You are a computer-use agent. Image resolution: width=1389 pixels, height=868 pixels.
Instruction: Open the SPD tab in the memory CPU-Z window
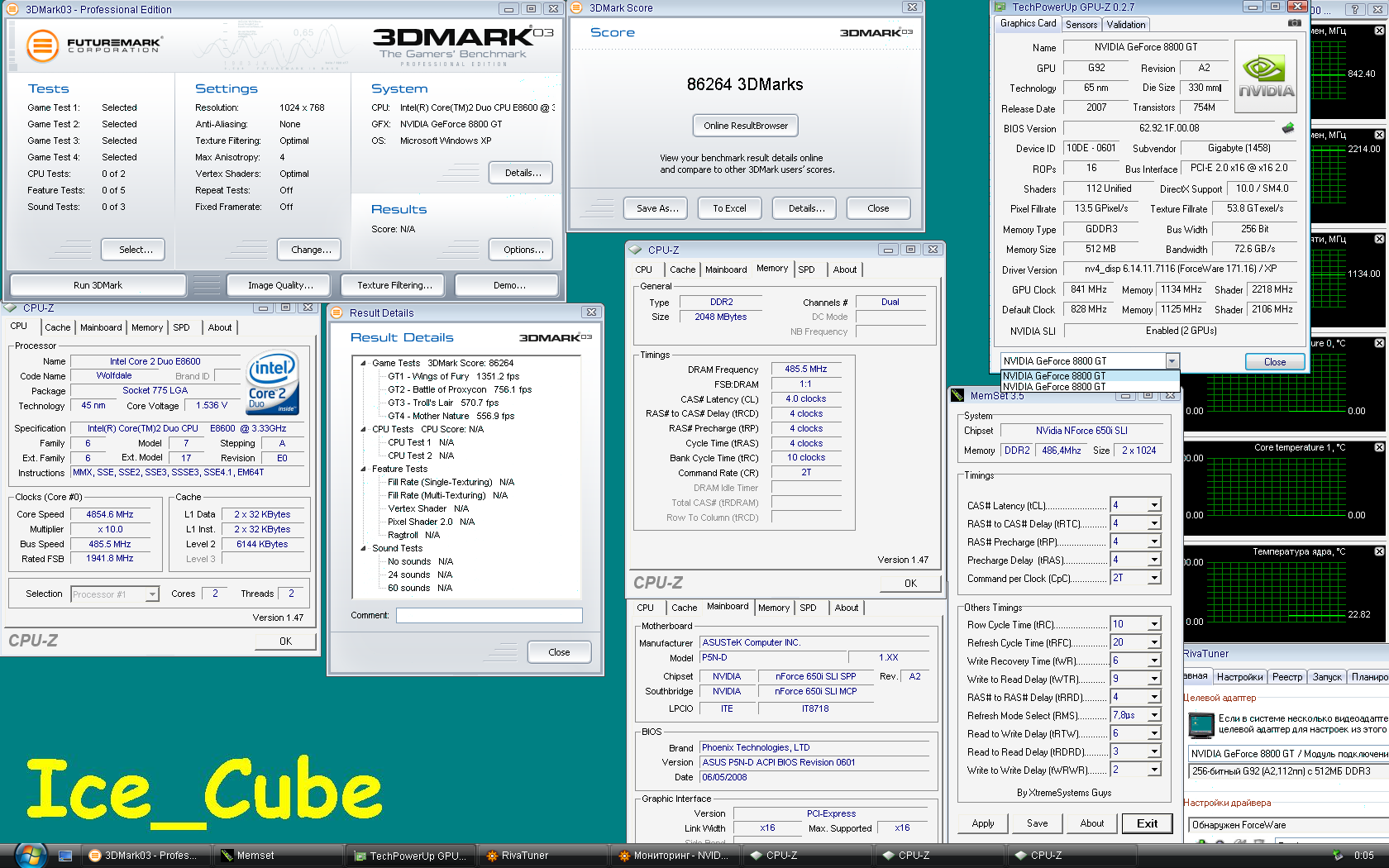(806, 269)
